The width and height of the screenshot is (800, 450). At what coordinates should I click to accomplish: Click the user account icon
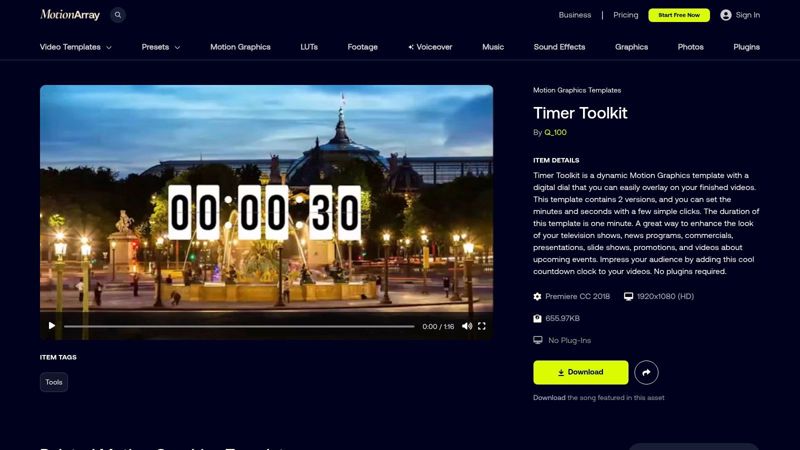[x=726, y=15]
